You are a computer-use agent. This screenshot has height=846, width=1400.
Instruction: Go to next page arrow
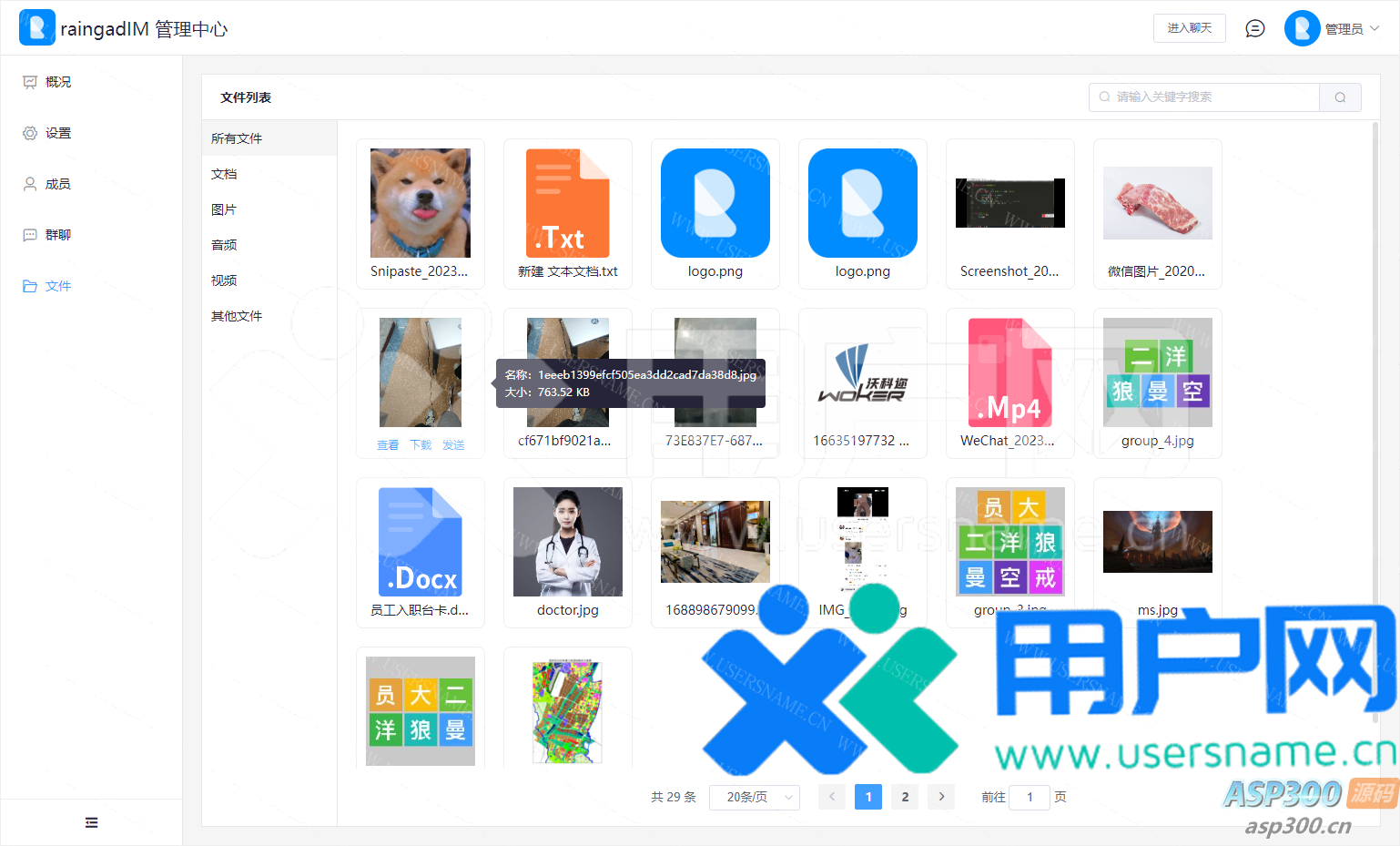coord(941,797)
